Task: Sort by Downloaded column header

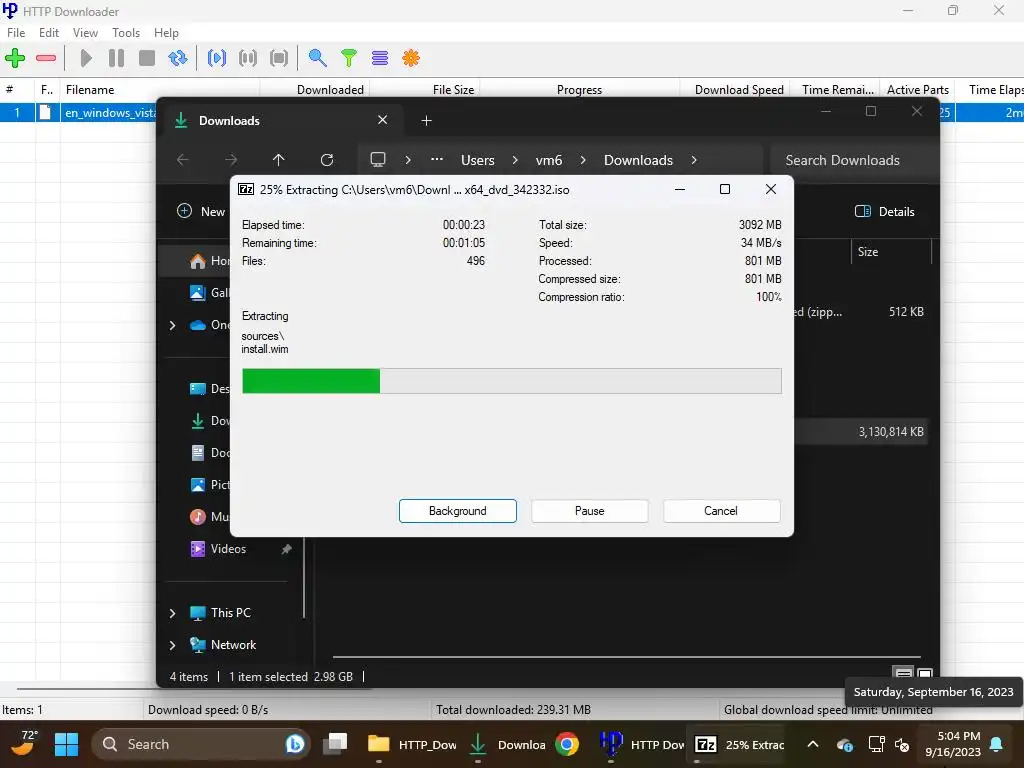Action: (x=315, y=89)
